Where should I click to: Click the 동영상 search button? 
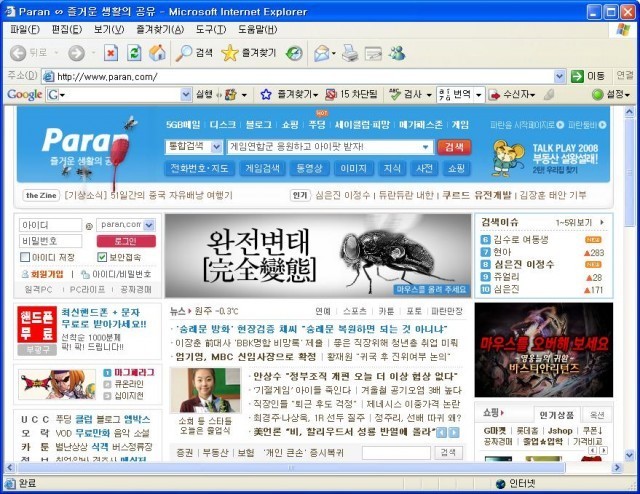pyautogui.click(x=309, y=168)
